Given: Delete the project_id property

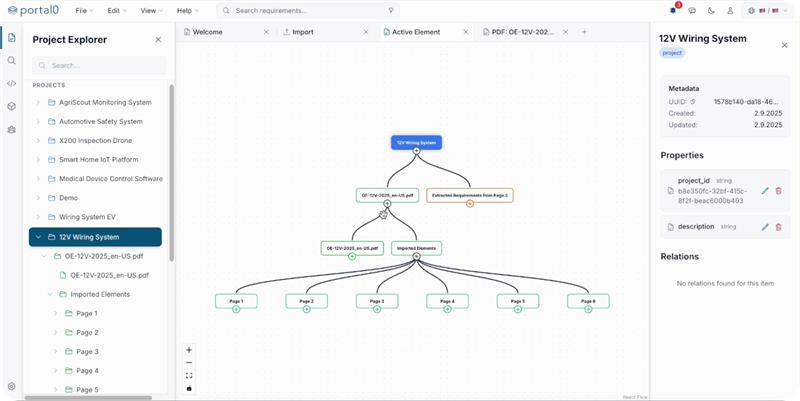Looking at the screenshot, I should coord(779,191).
